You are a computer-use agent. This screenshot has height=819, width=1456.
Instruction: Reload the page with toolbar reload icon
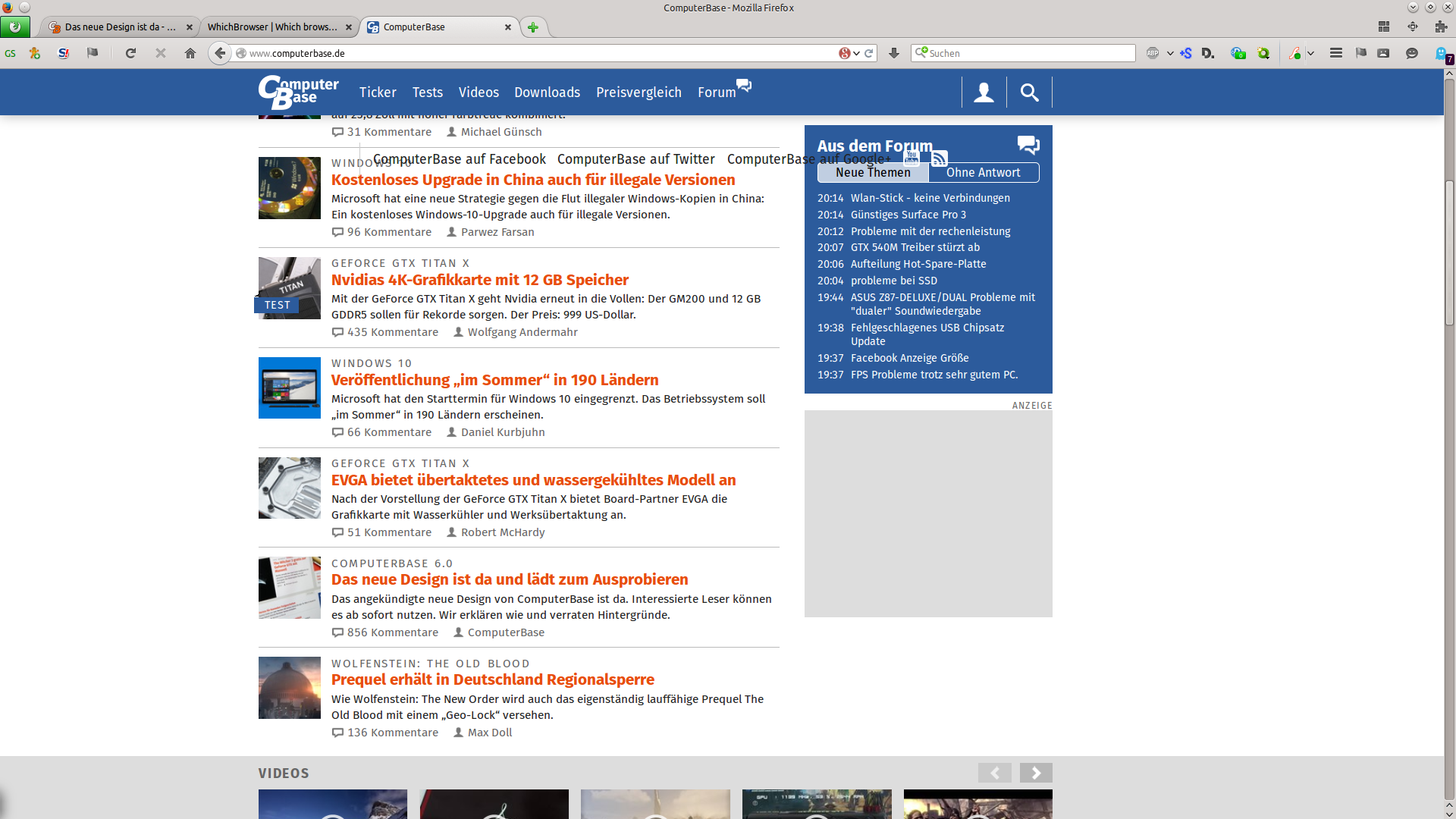130,53
